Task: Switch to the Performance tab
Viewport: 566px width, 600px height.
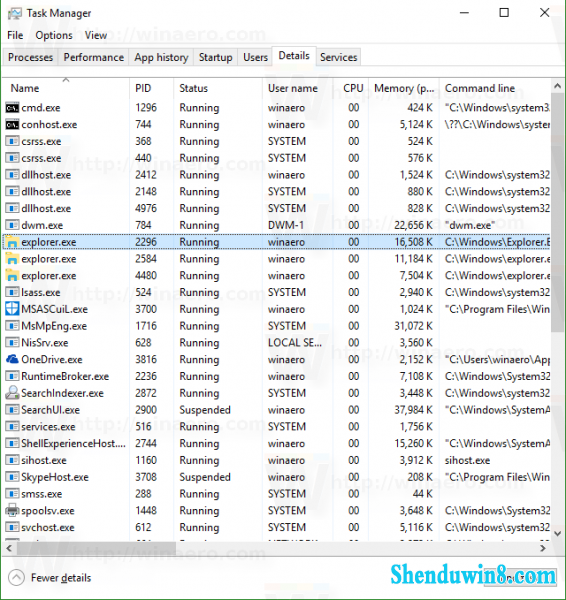Action: tap(94, 57)
